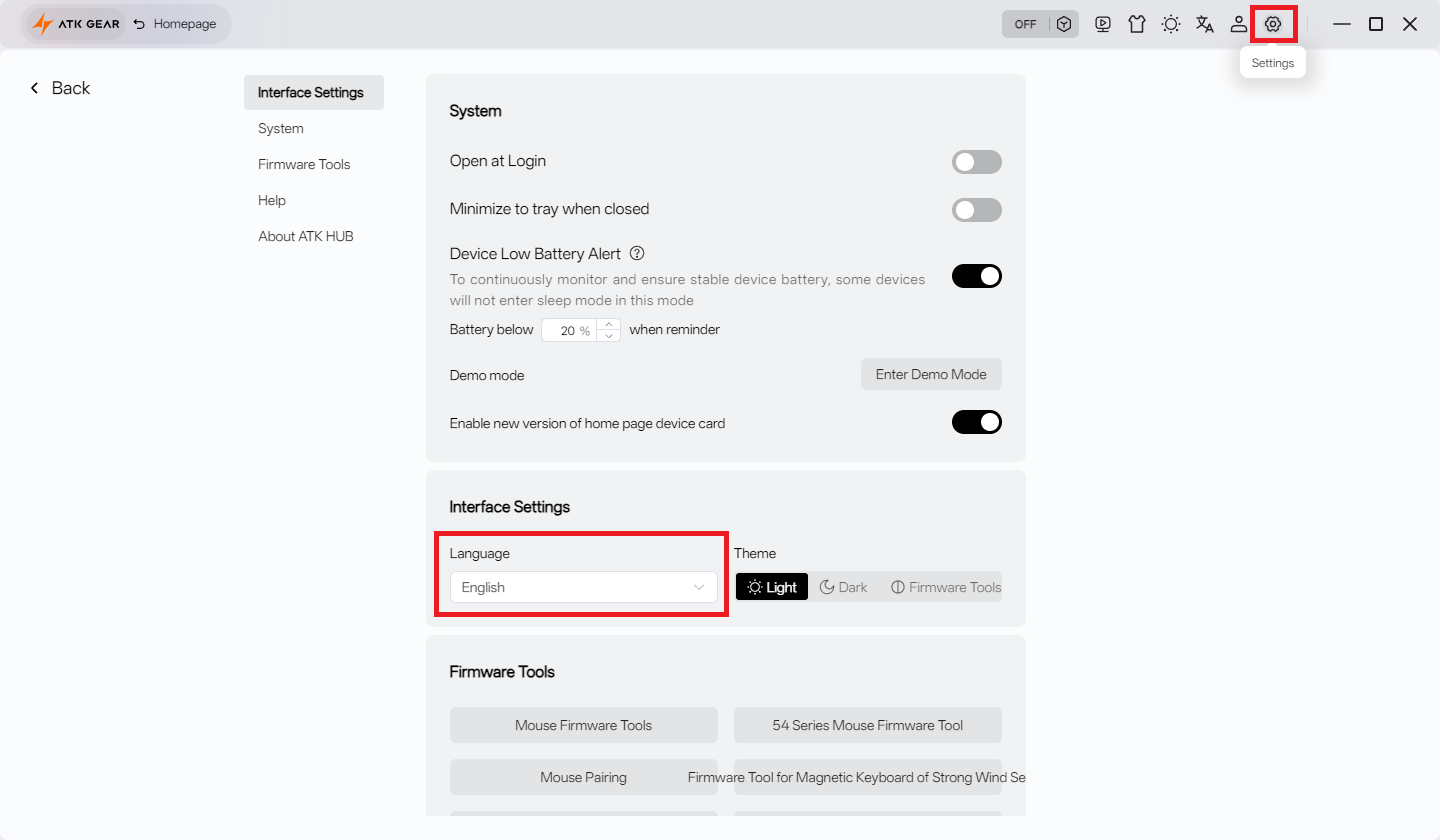Open Mouse Firmware Tools
Screen dimensions: 1440x840
click(584, 725)
